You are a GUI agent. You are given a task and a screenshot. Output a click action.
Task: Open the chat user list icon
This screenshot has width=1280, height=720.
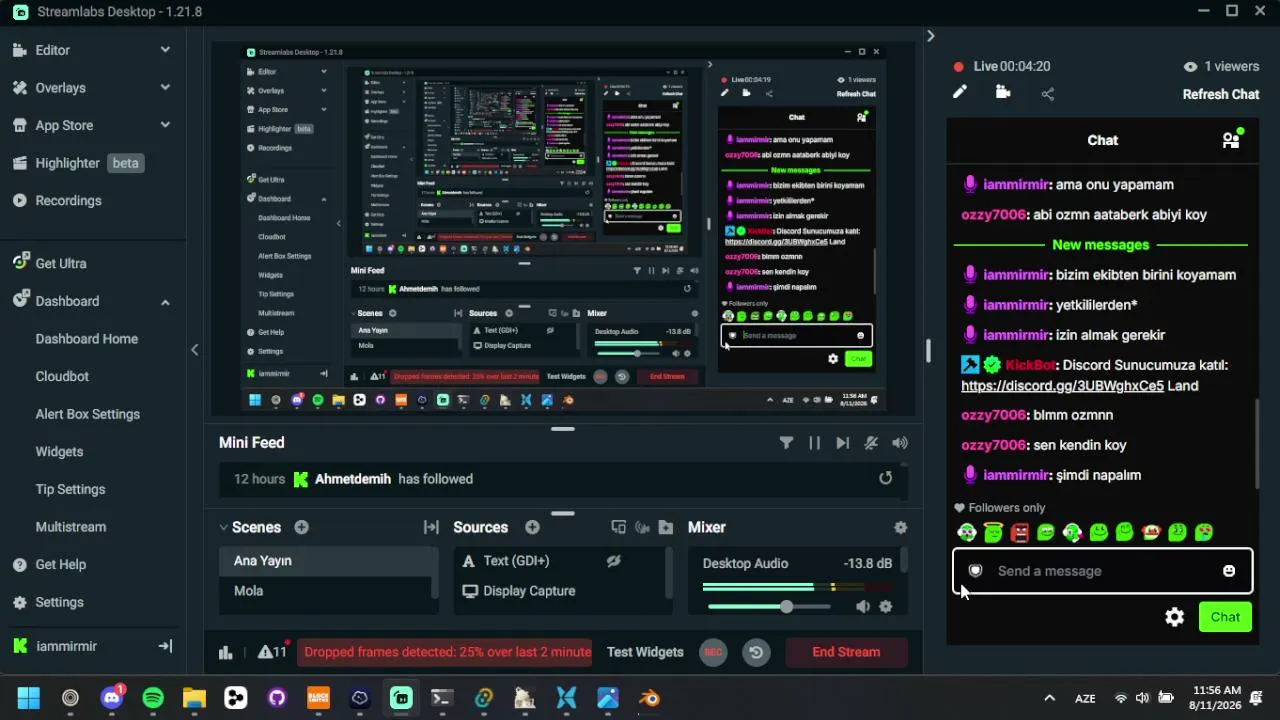pyautogui.click(x=1231, y=140)
